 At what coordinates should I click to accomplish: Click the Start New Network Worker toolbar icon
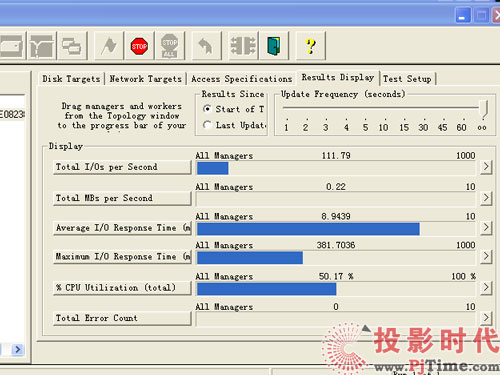(42, 46)
